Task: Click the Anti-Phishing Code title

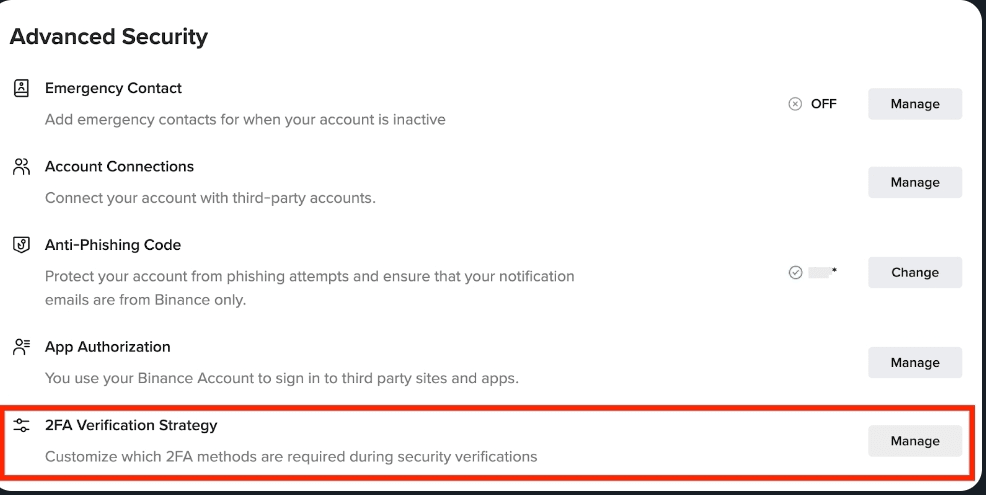Action: pos(112,245)
